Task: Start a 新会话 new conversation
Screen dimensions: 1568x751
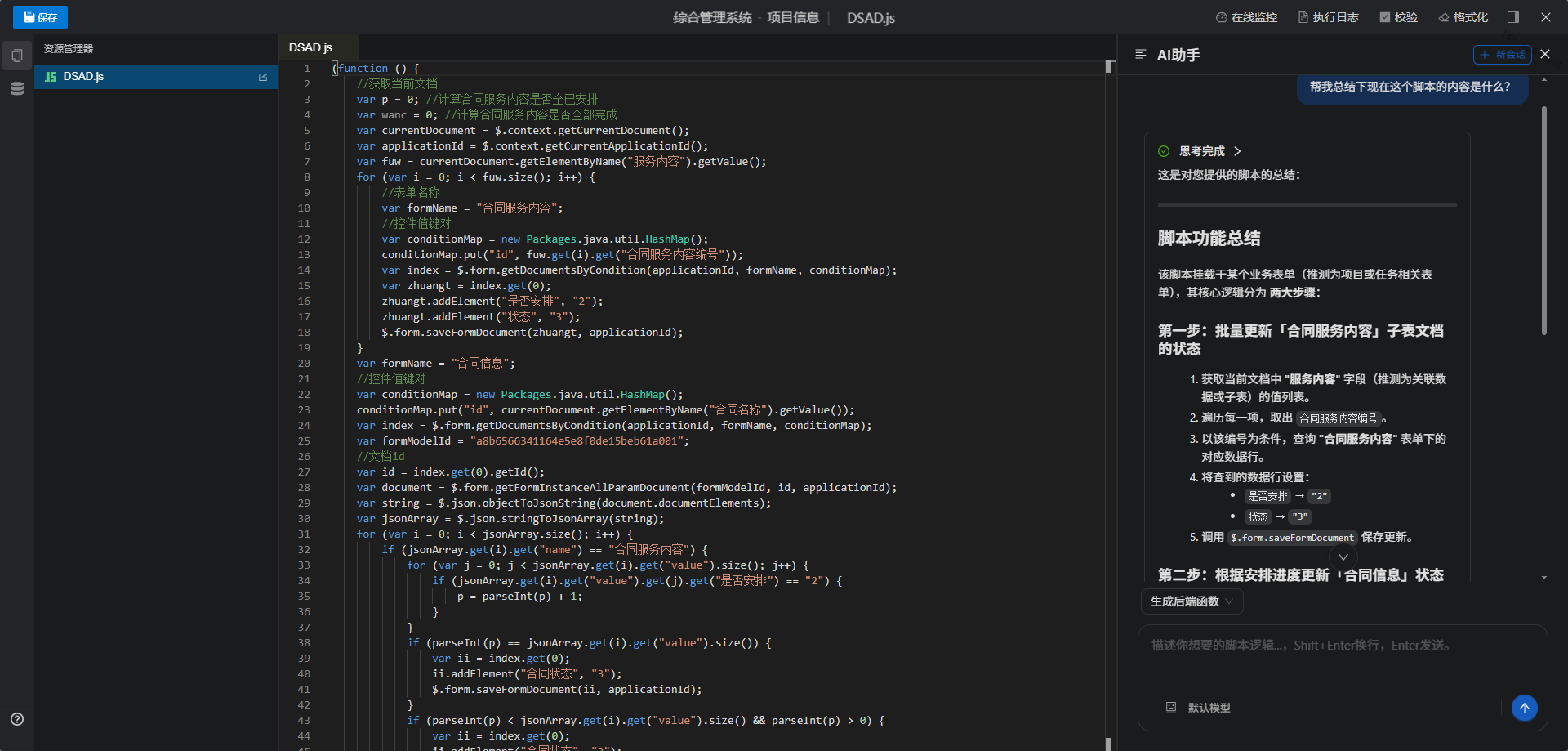Action: point(1503,55)
